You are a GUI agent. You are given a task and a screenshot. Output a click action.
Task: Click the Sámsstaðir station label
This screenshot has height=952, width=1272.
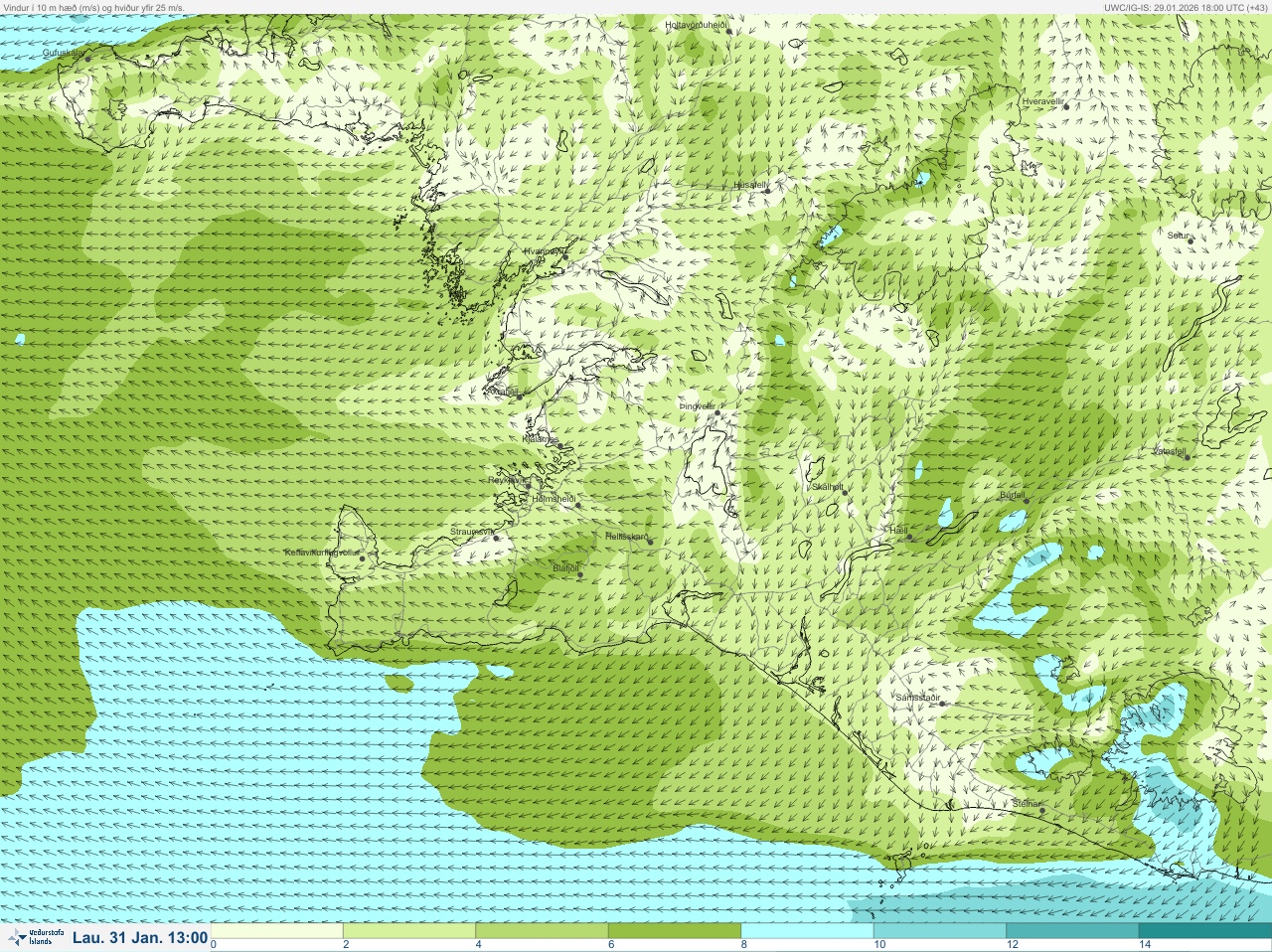tap(917, 698)
